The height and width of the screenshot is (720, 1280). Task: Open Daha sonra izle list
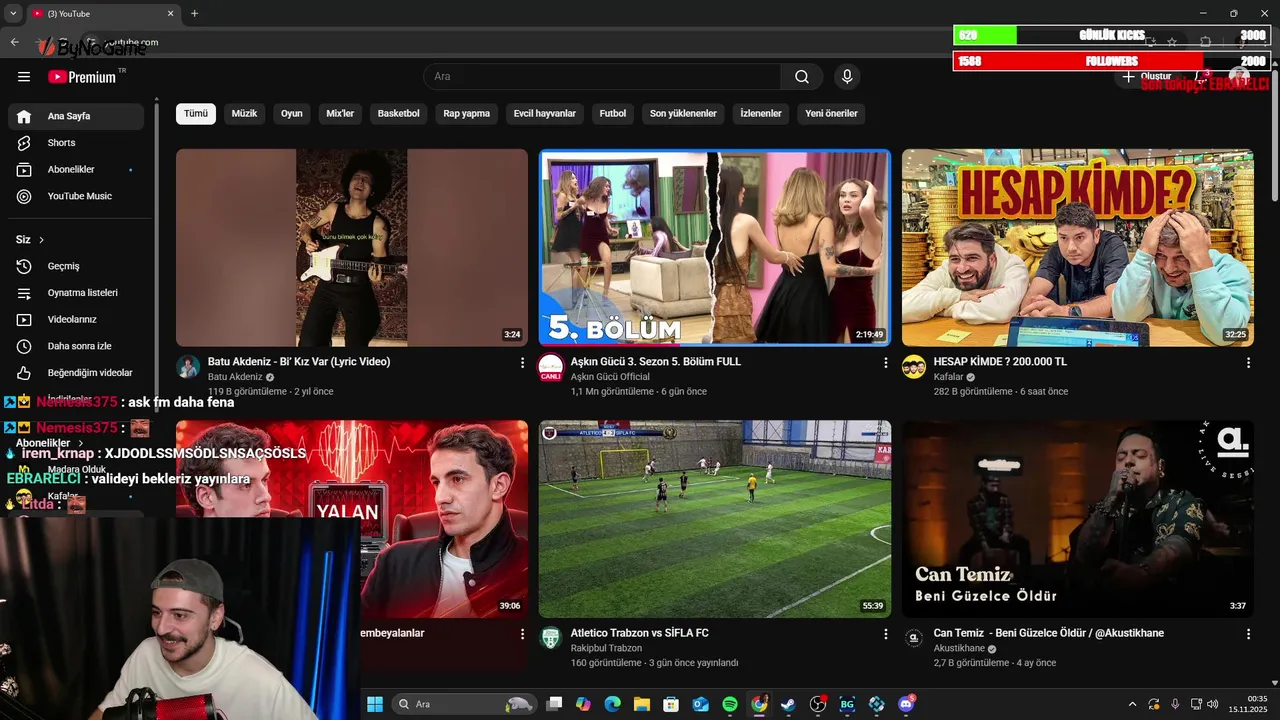click(x=76, y=346)
